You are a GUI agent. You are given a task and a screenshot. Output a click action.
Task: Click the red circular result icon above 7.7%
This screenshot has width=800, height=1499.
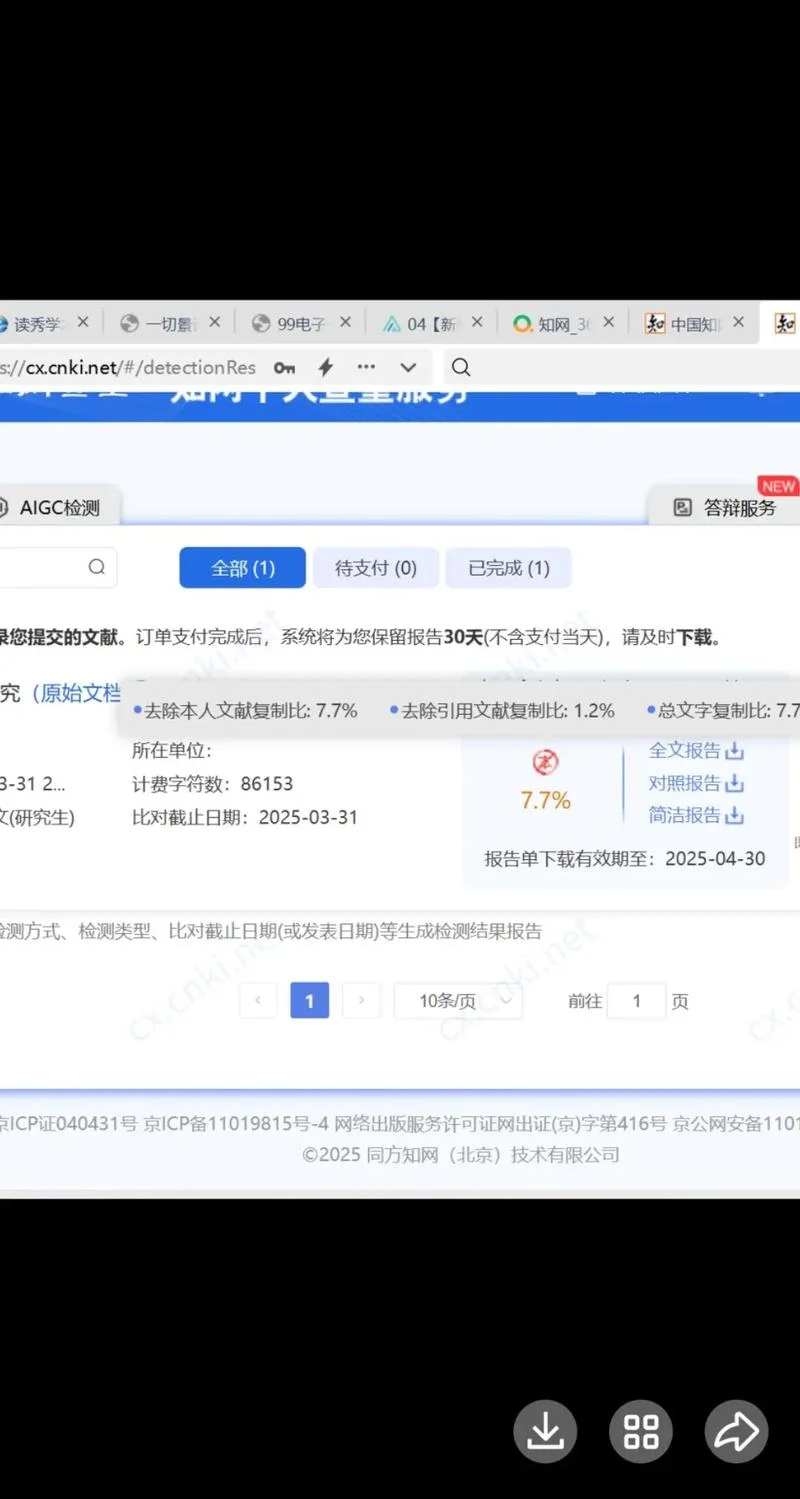coord(545,763)
